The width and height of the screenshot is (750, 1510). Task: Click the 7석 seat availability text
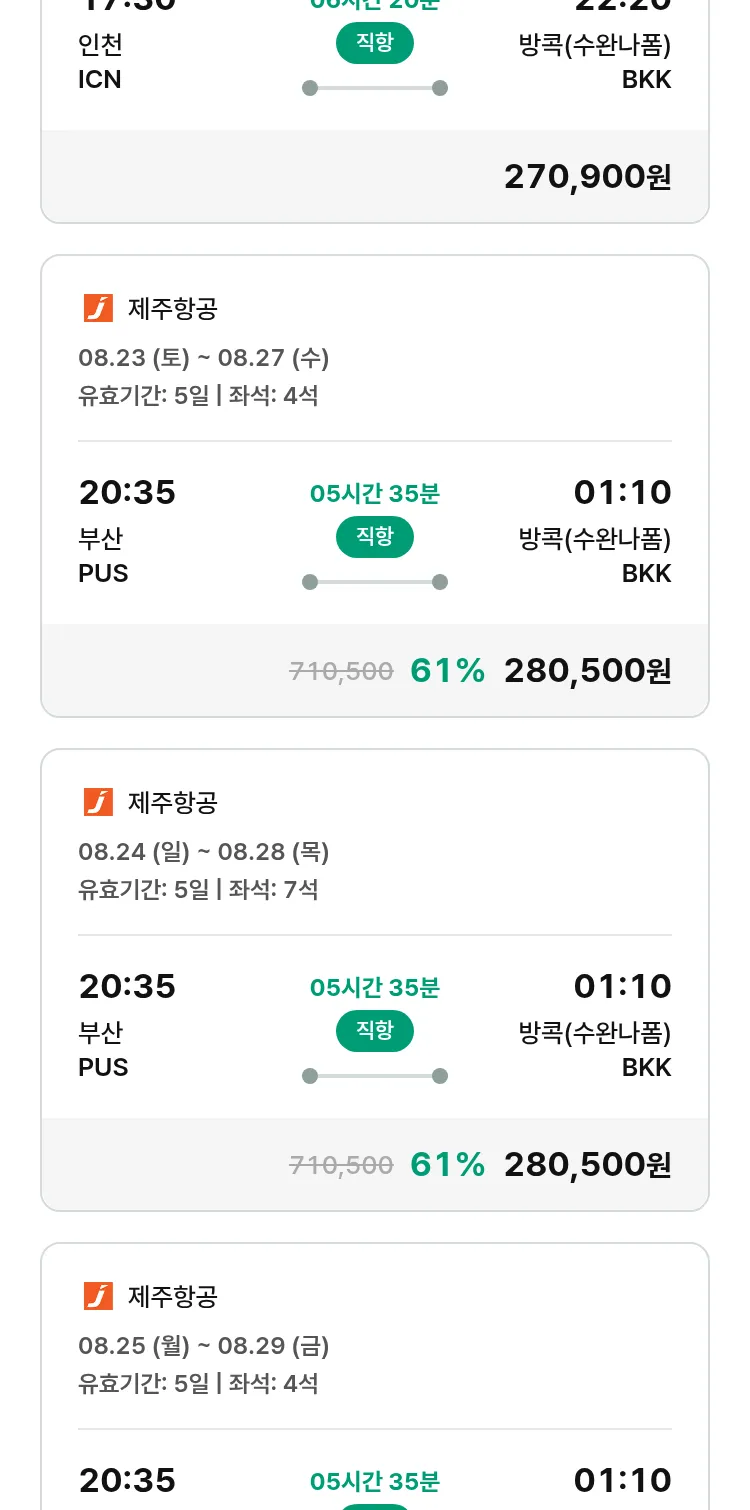[300, 889]
